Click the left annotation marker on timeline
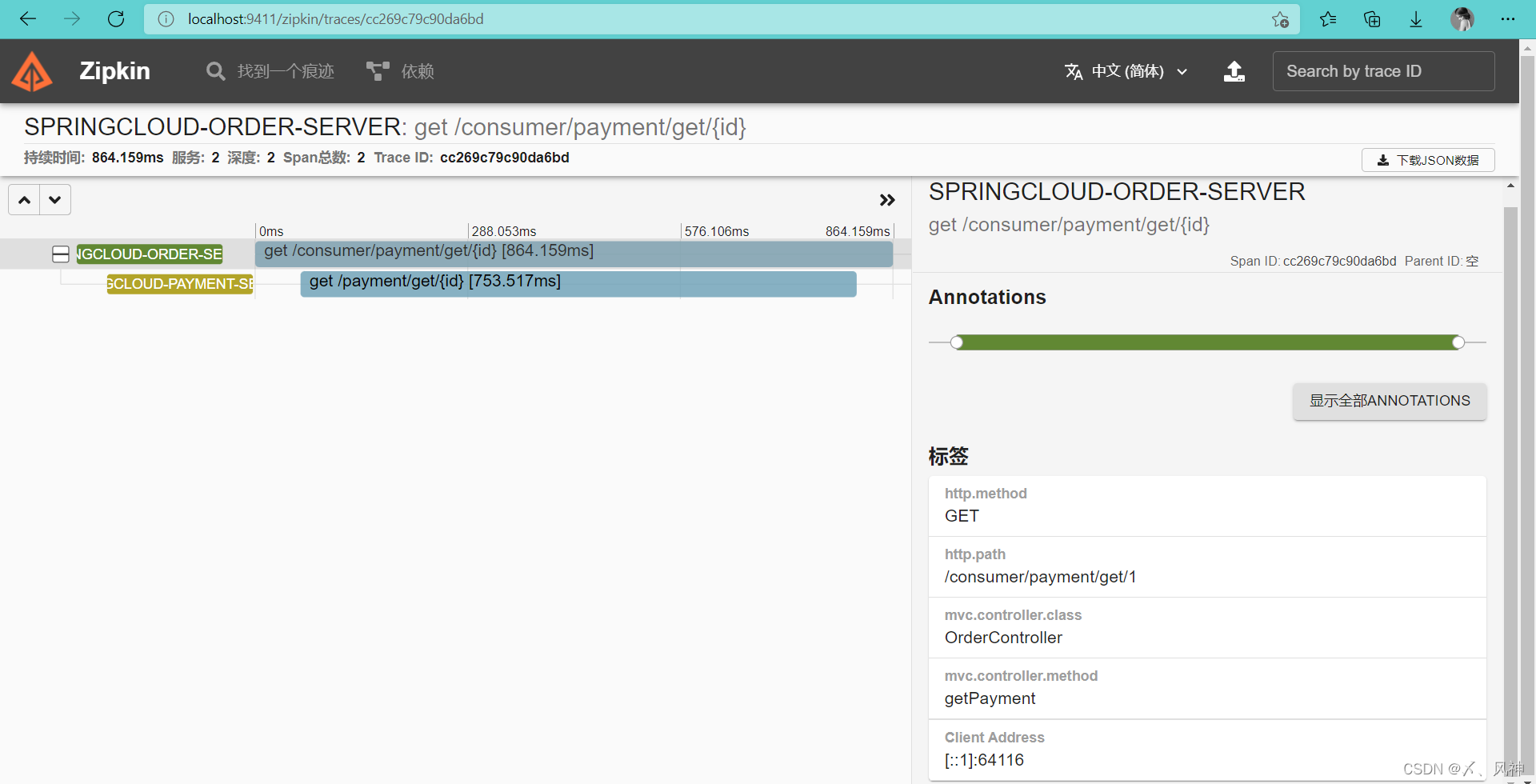Viewport: 1536px width, 784px height. click(x=957, y=342)
